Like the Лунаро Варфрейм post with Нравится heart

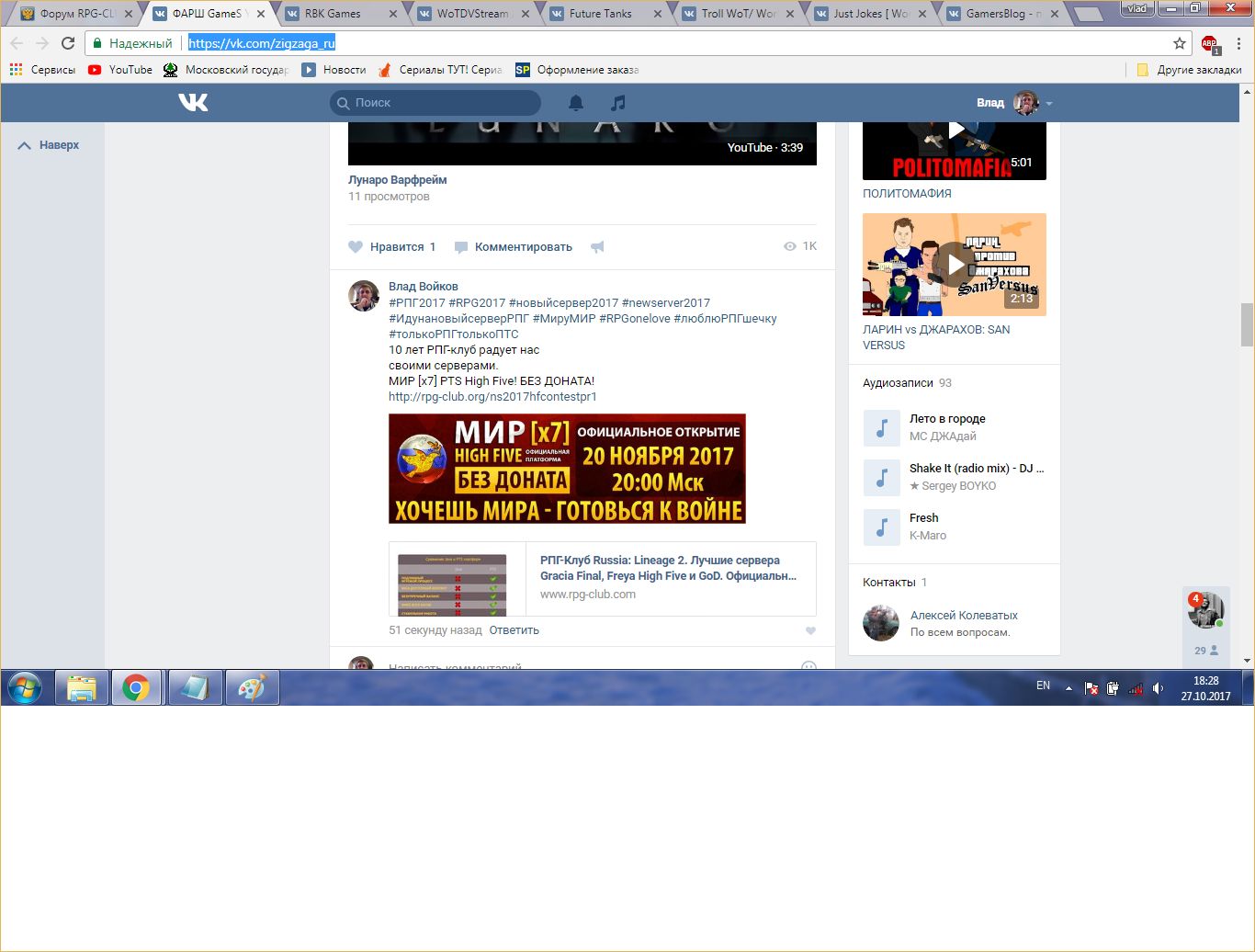click(x=392, y=246)
